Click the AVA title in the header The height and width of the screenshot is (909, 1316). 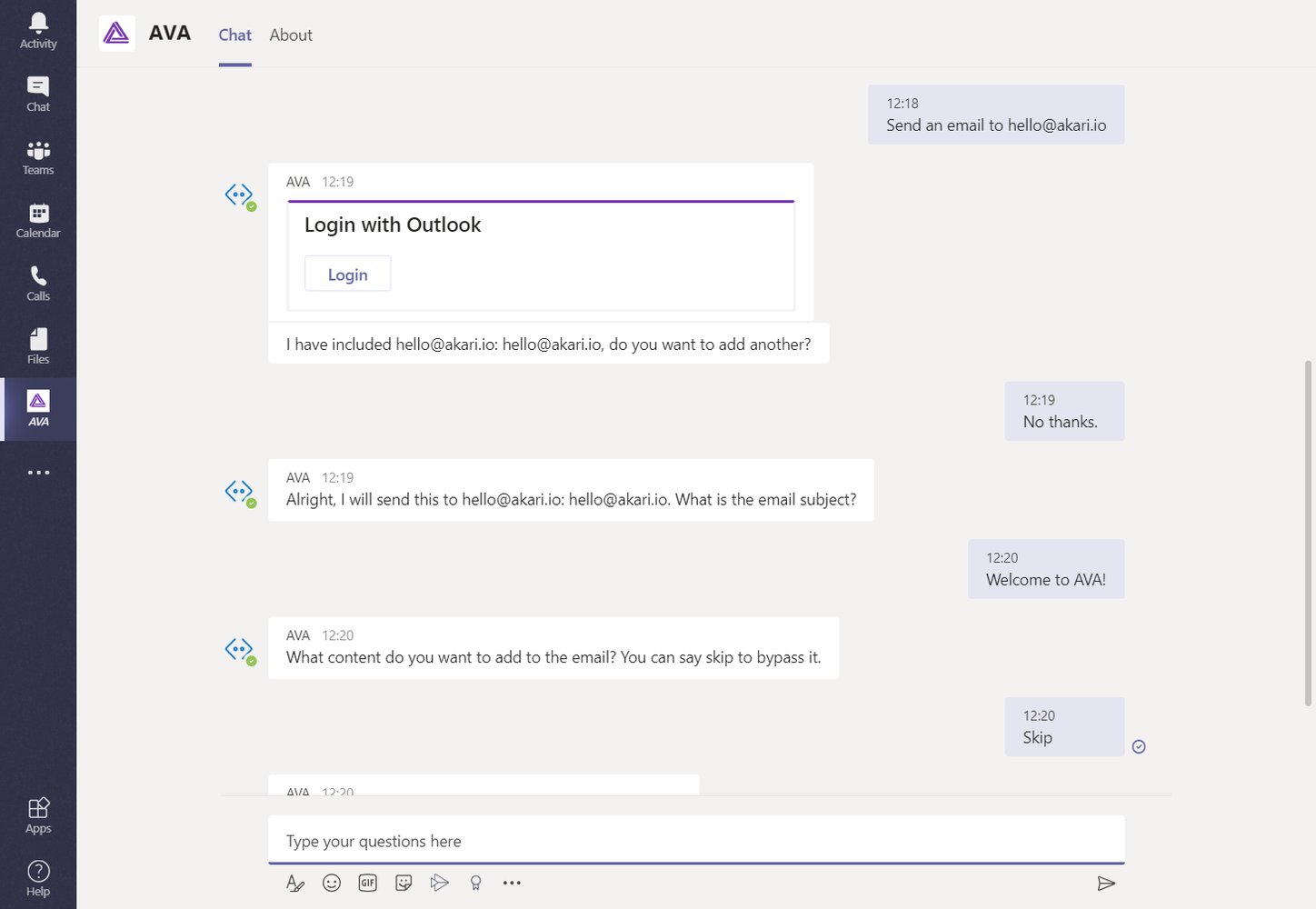coord(170,34)
